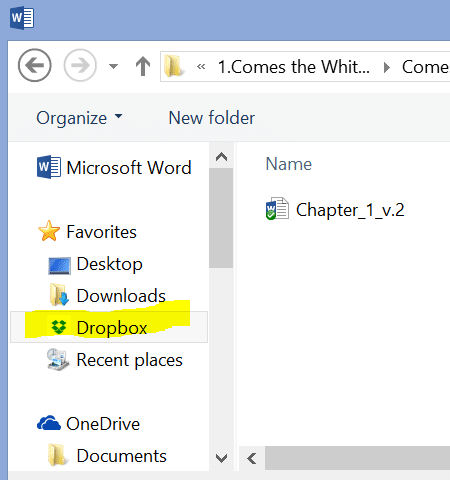
Task: Open the recent locations dropdown arrow
Action: 114,66
